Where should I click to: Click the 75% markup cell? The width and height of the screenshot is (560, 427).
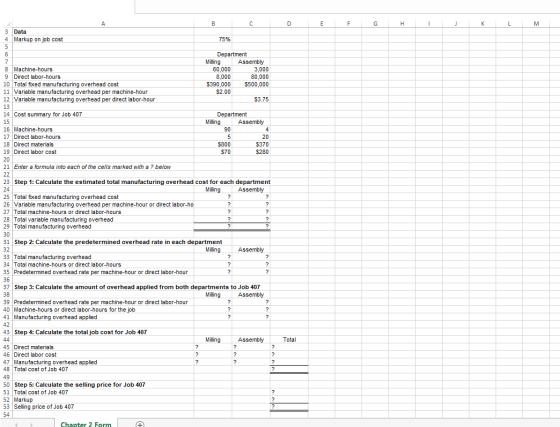(x=213, y=39)
